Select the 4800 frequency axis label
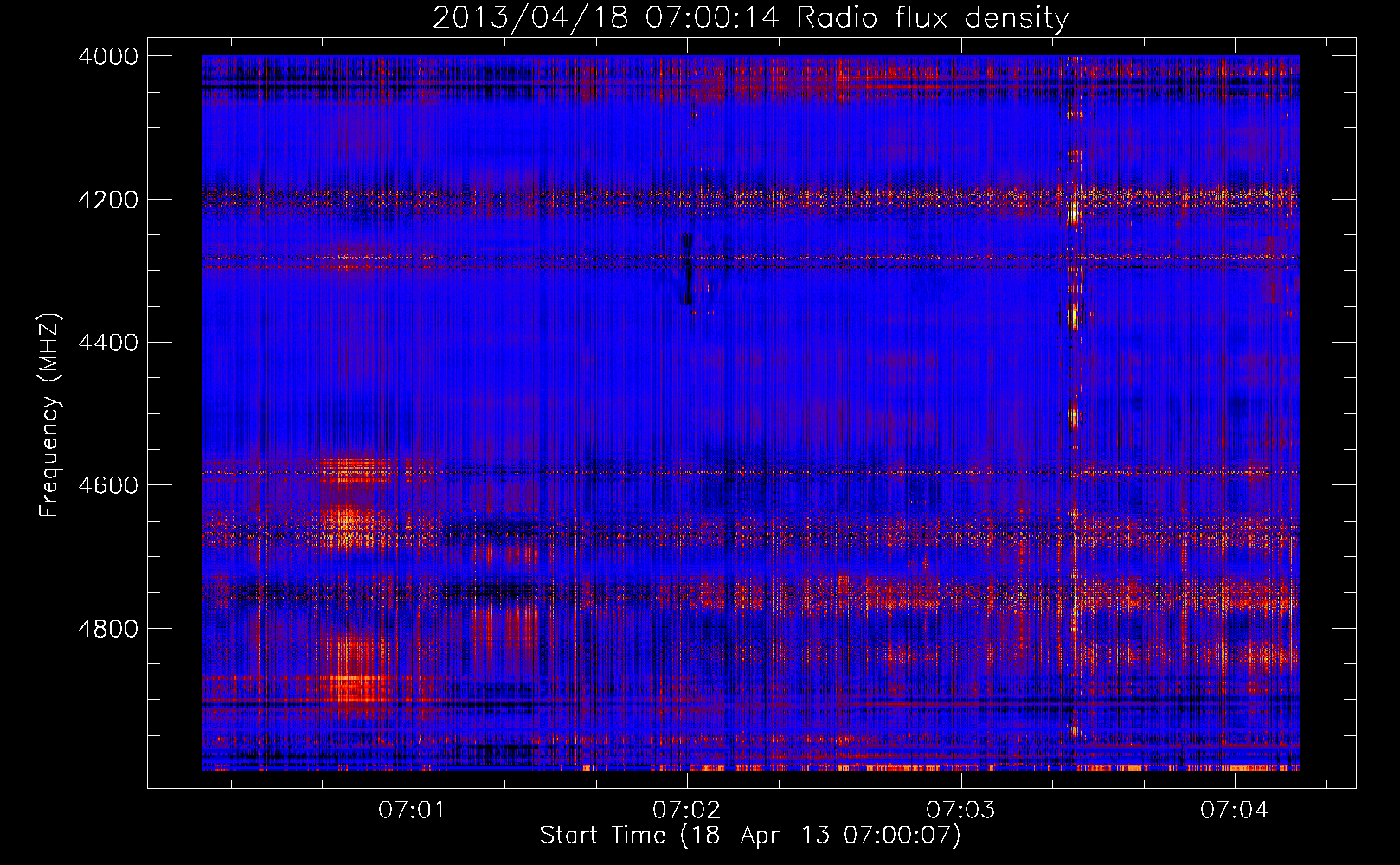This screenshot has height=865, width=1400. click(x=107, y=629)
